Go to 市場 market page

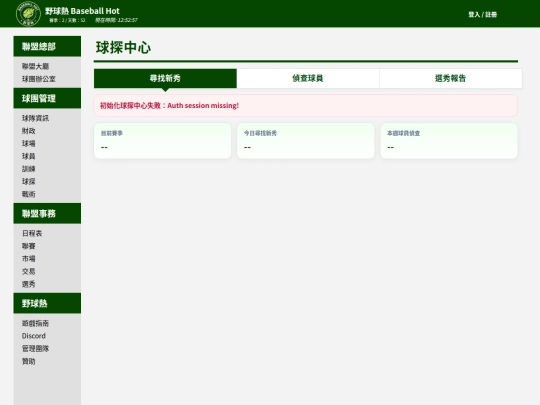(x=29, y=259)
